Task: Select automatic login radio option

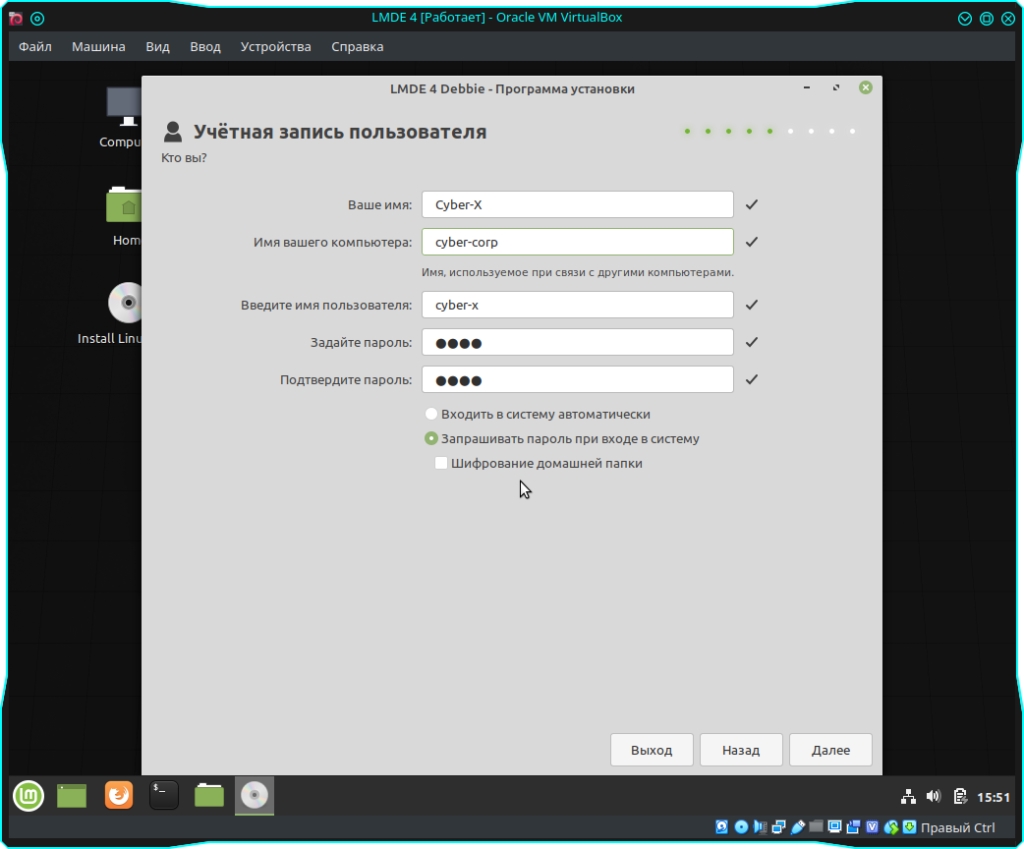Action: pos(431,414)
